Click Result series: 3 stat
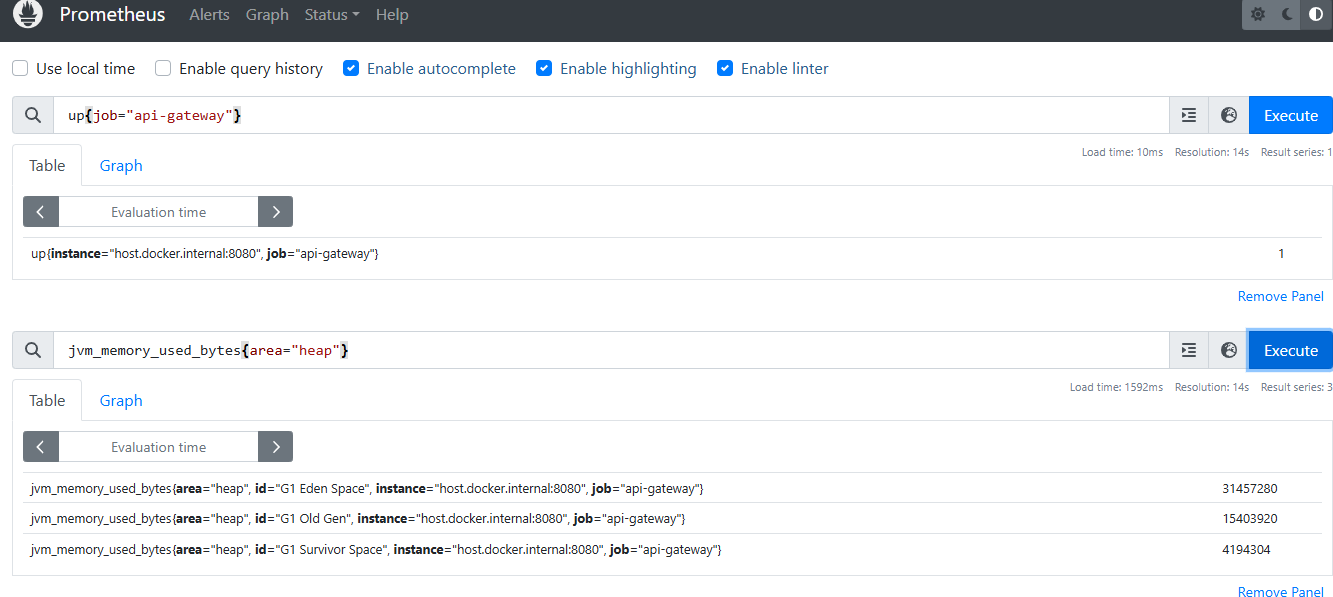1333x597 pixels. [1296, 387]
